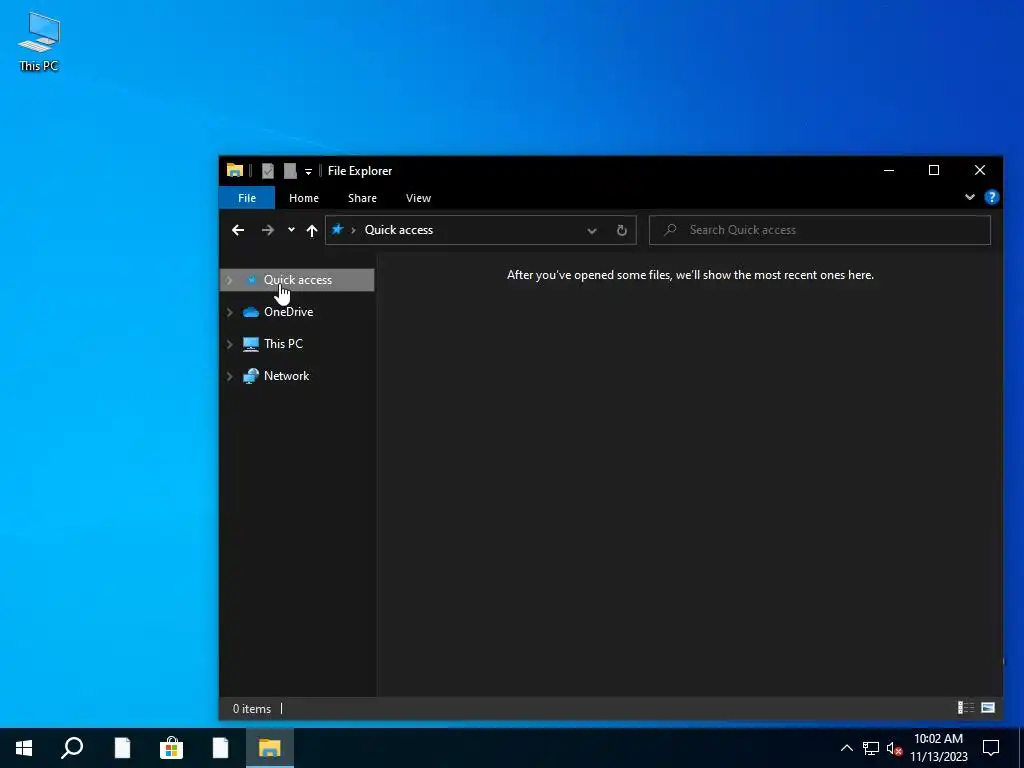Click the This PC monitor icon in tree
The width and height of the screenshot is (1024, 768).
[251, 344]
